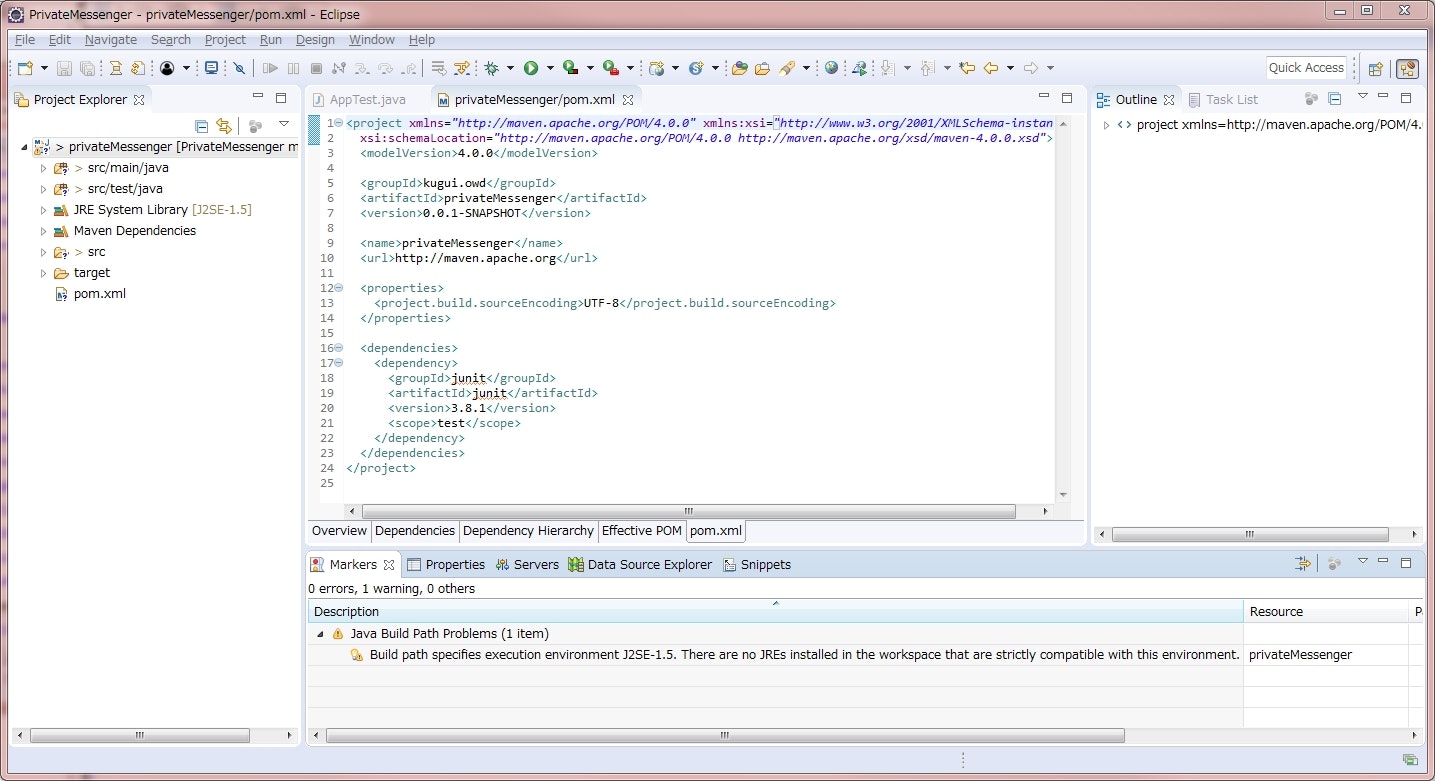Click the Skip All Breakpoints icon
Viewport: 1435px width, 781px height.
pyautogui.click(x=239, y=68)
